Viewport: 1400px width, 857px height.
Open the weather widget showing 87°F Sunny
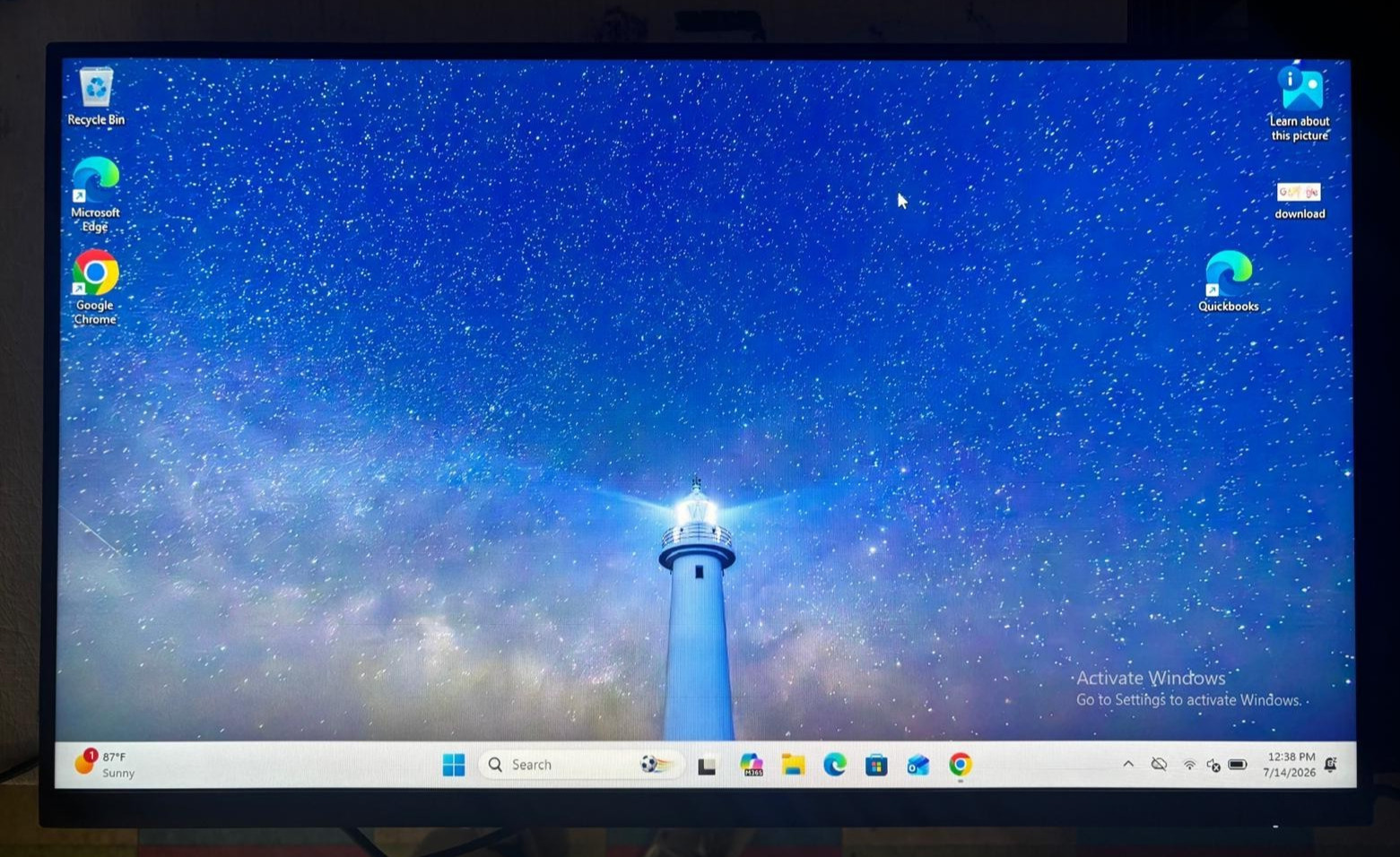105,764
